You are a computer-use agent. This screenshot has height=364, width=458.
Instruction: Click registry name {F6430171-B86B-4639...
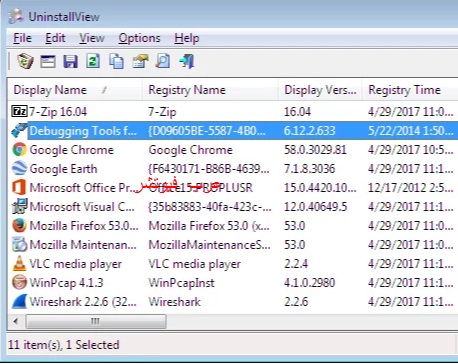click(x=209, y=169)
